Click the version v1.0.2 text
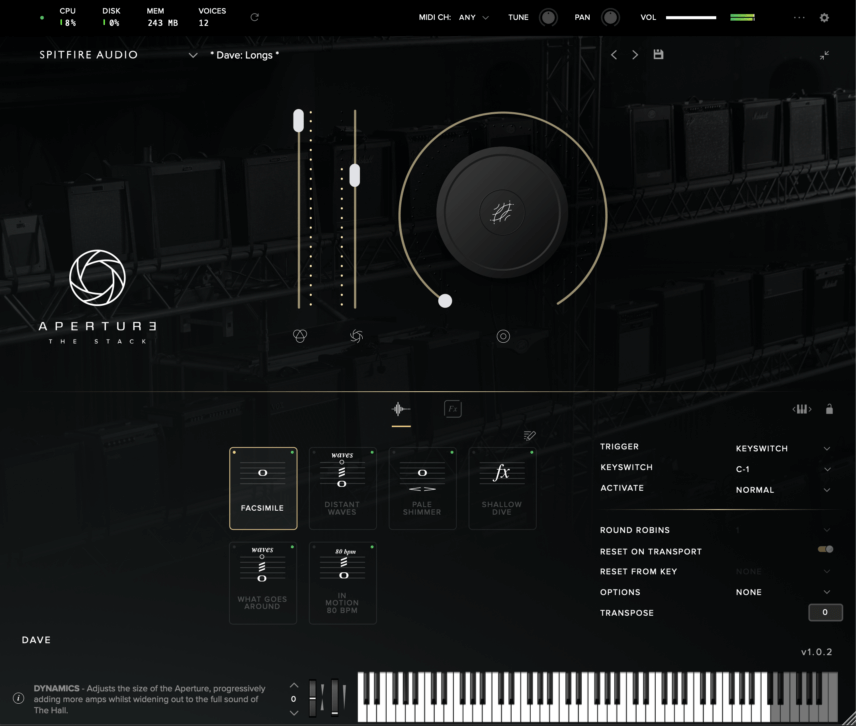This screenshot has width=856, height=726. click(816, 652)
